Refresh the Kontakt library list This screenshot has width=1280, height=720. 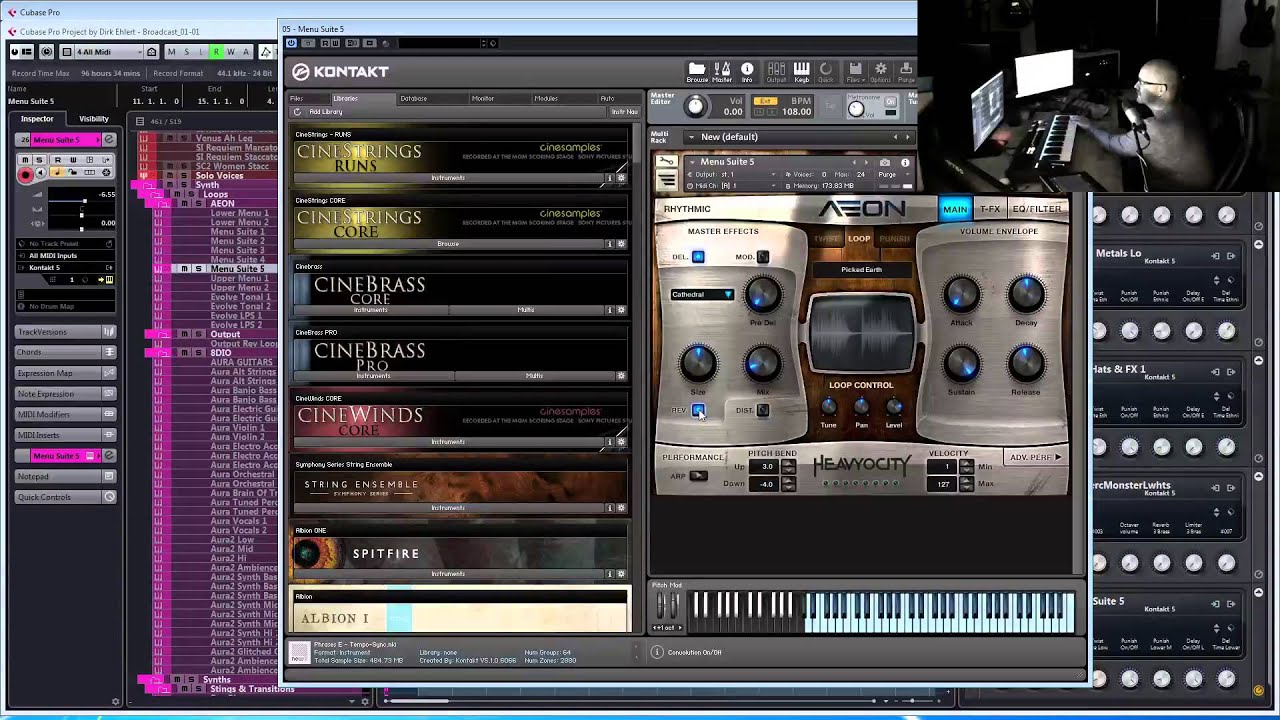tap(297, 112)
